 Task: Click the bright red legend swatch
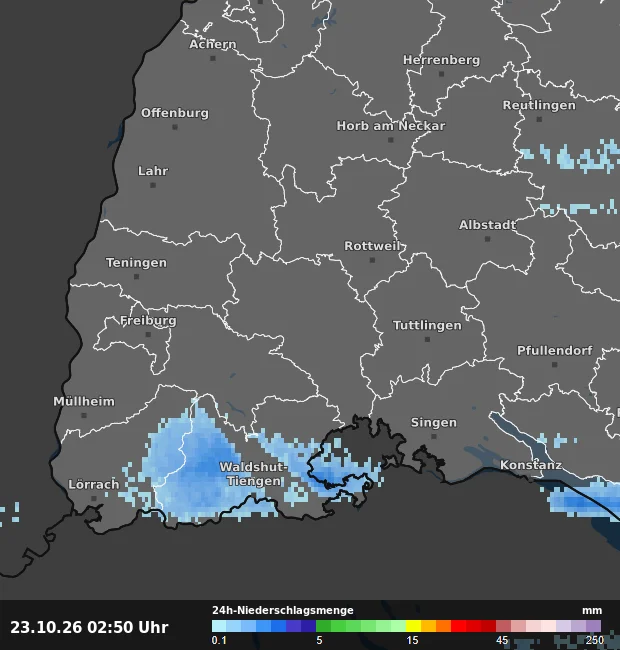[x=458, y=626]
